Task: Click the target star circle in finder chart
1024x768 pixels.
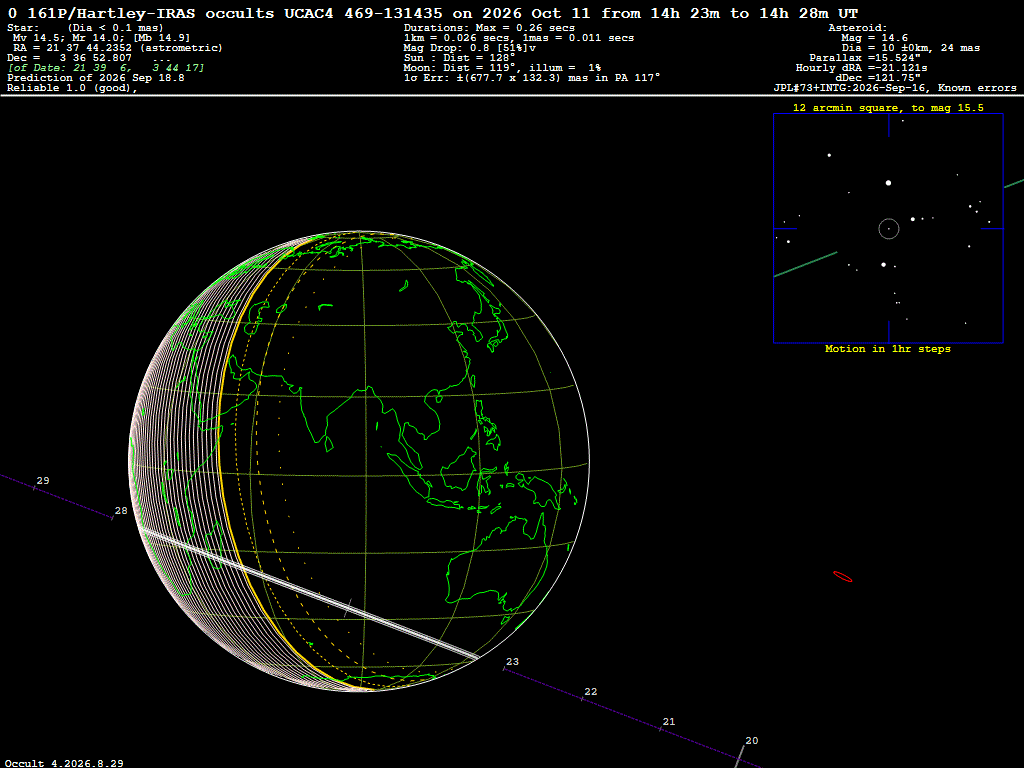Action: click(x=888, y=229)
